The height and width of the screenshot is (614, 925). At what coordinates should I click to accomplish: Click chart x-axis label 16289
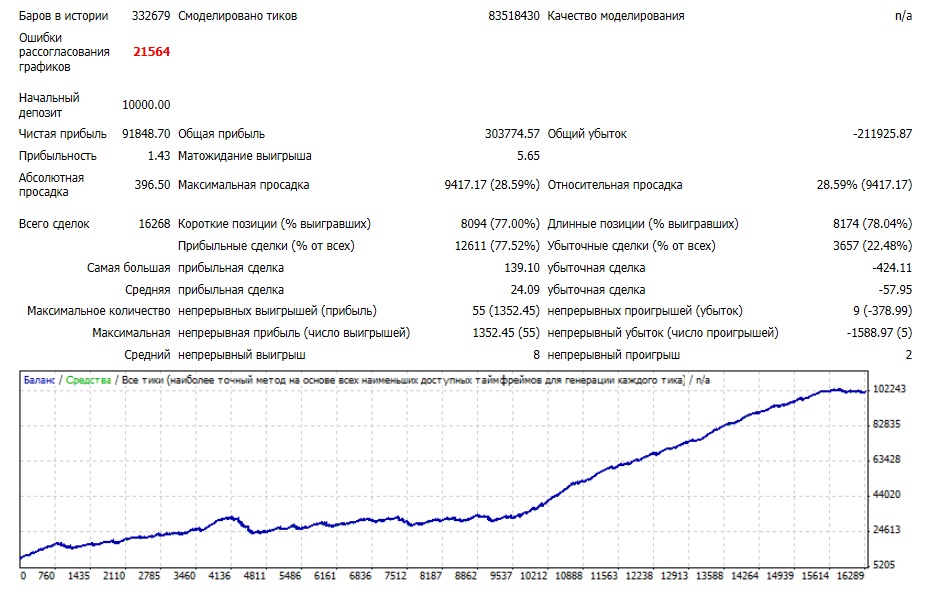click(x=850, y=576)
